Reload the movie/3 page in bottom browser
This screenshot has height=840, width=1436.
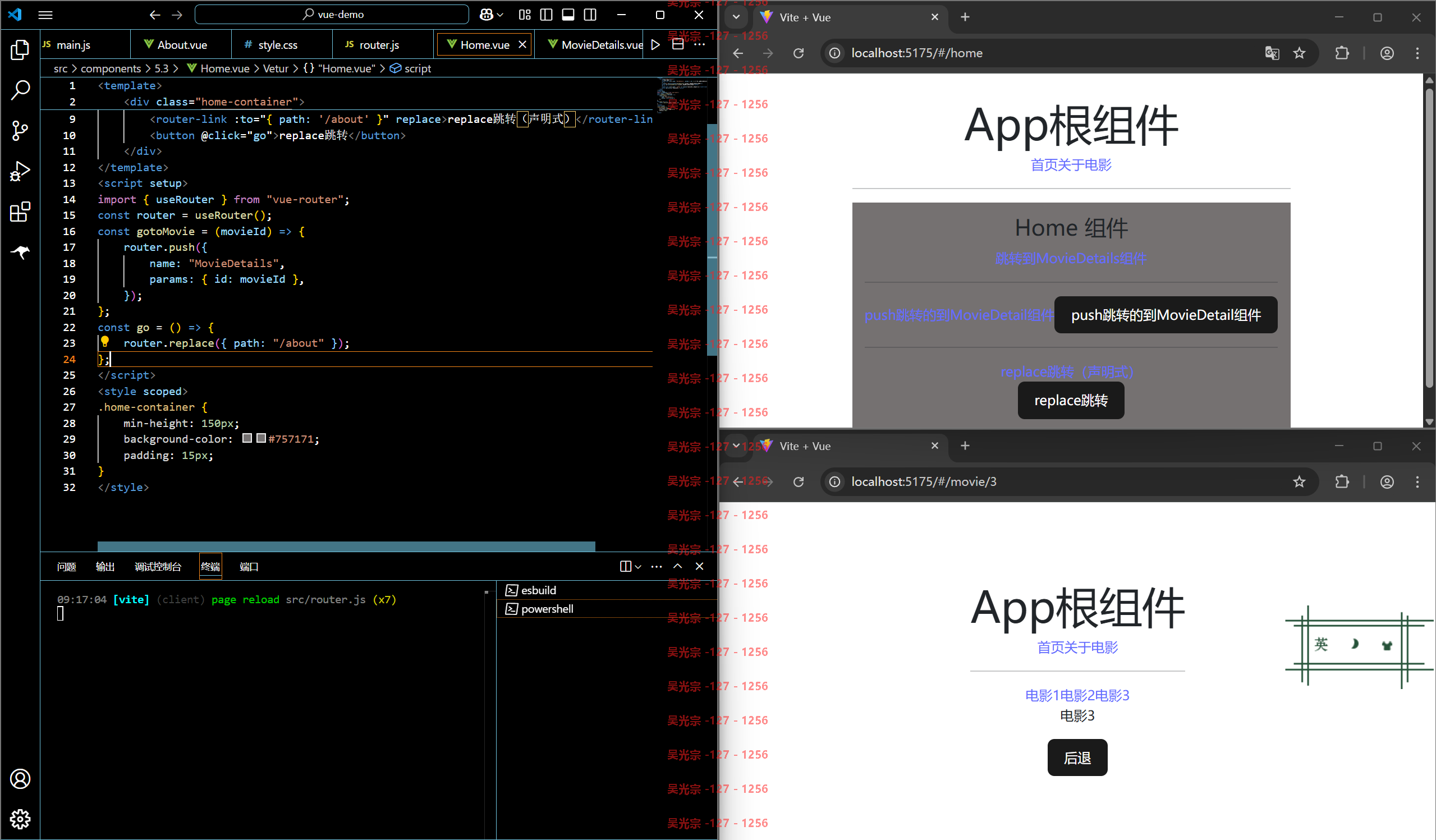pos(799,481)
